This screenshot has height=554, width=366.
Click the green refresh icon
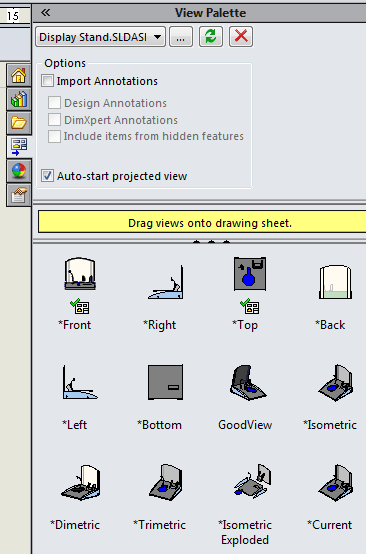(211, 37)
